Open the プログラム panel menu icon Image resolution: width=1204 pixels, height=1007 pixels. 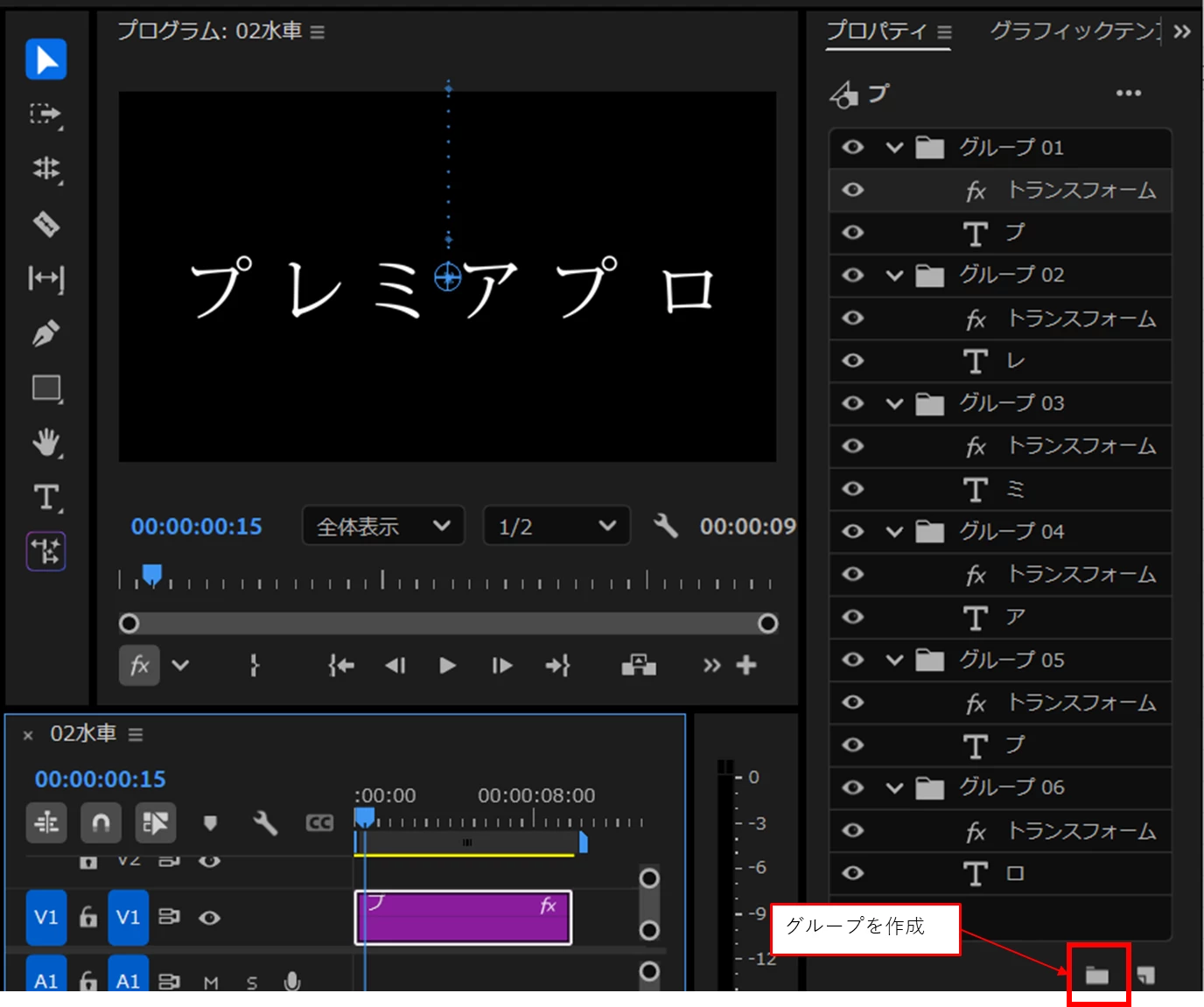pyautogui.click(x=318, y=32)
